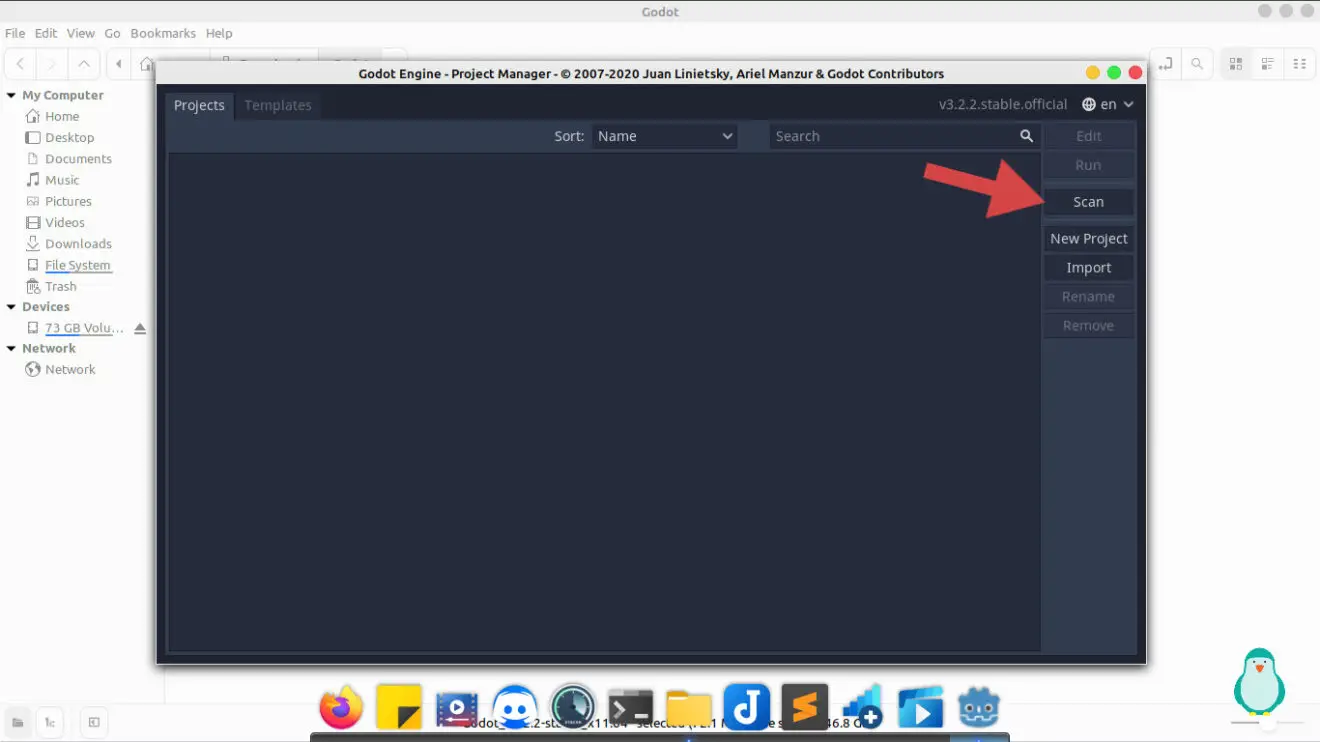Image resolution: width=1320 pixels, height=742 pixels.
Task: Open the language selector showing en
Action: tap(1108, 104)
